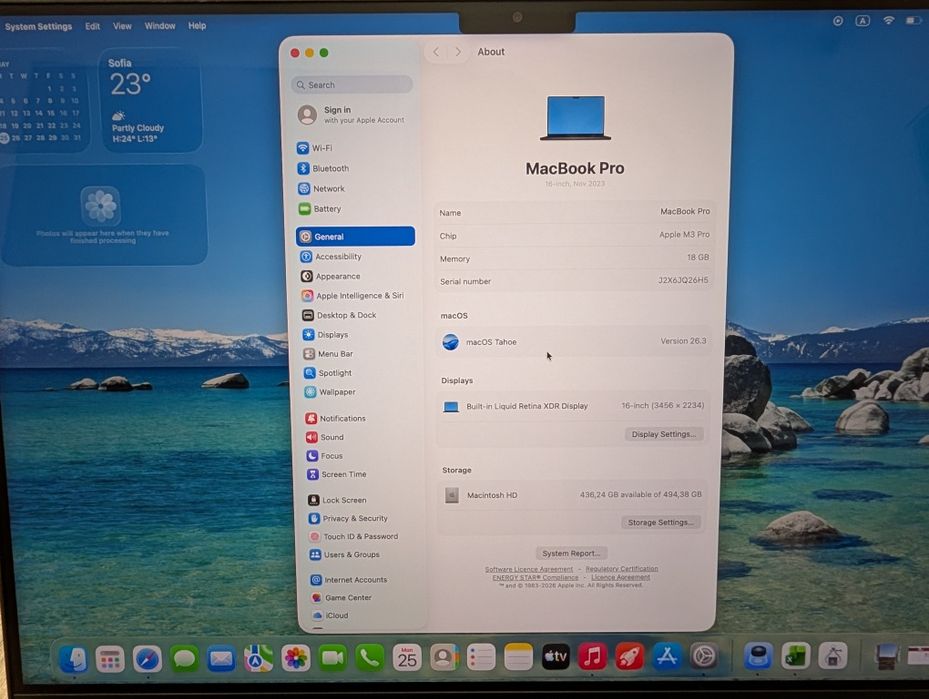Click Sign in with your Apple Account
The width and height of the screenshot is (929, 699).
pyautogui.click(x=352, y=114)
